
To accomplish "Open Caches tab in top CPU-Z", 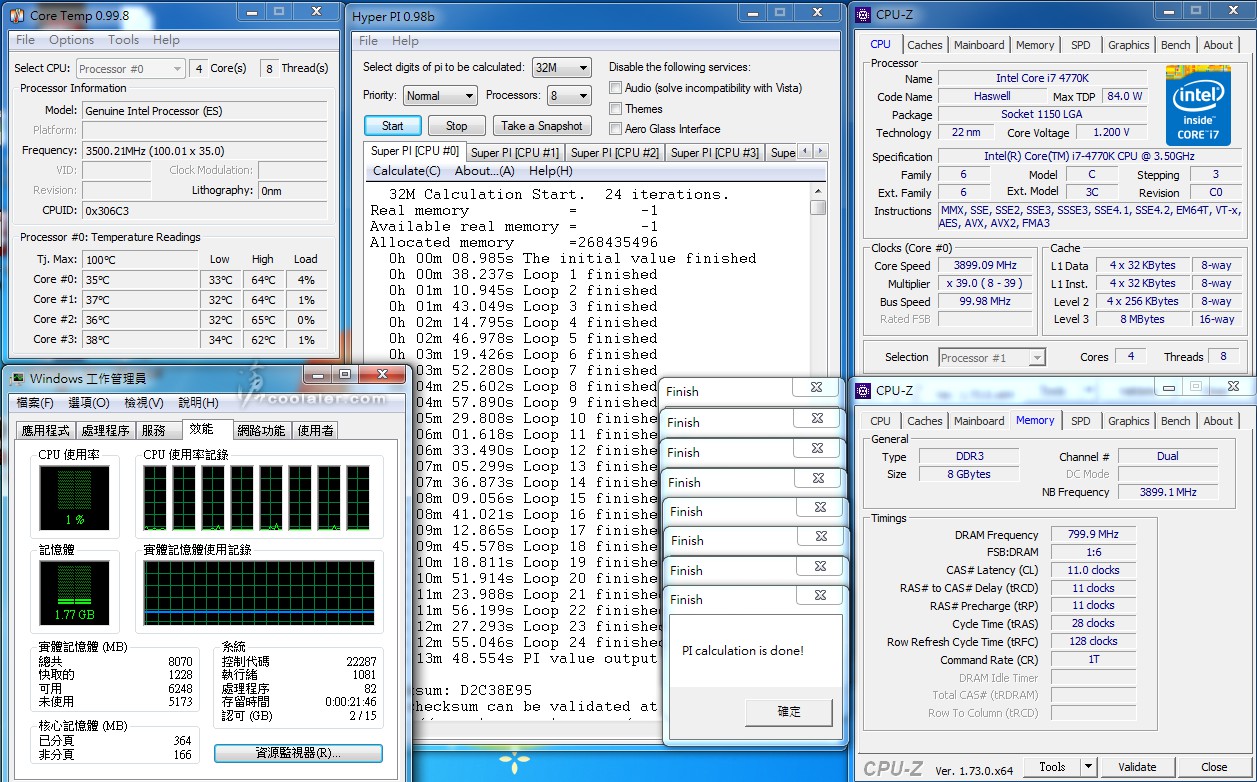I will (x=925, y=45).
